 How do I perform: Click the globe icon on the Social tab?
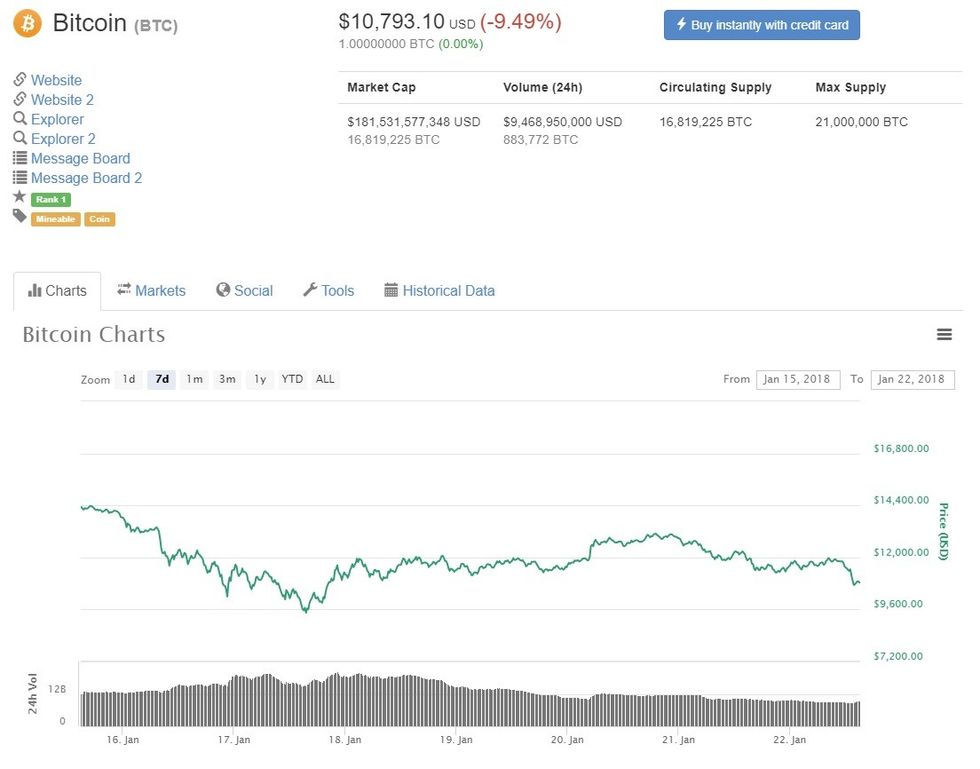[221, 290]
